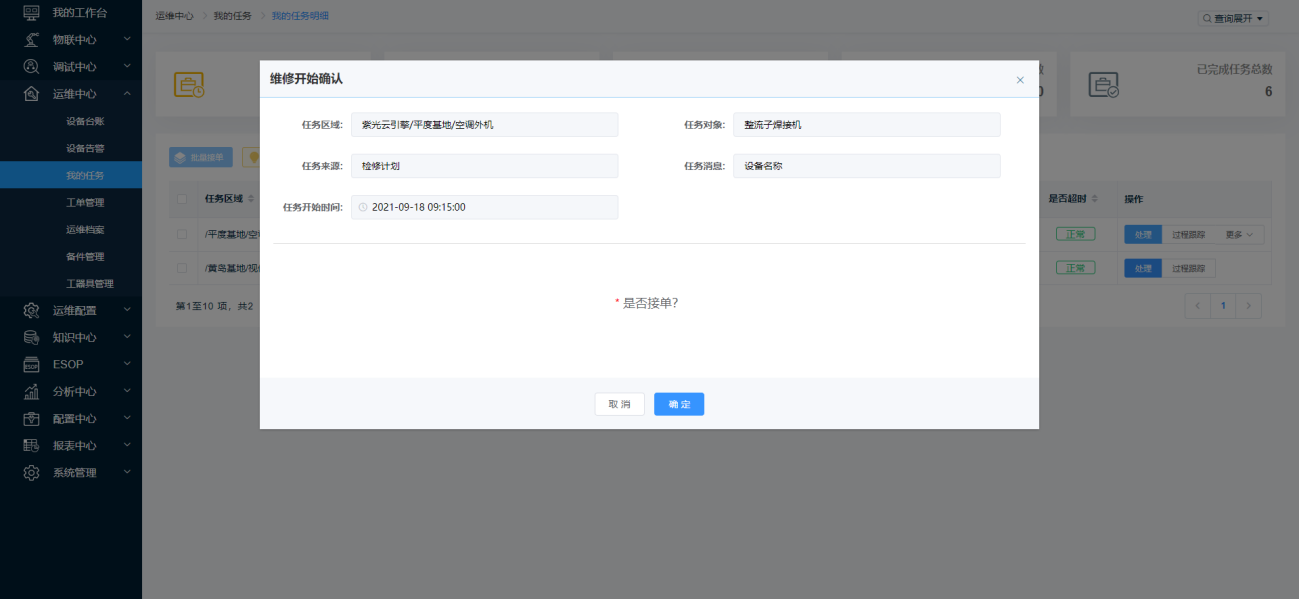
Task: Click the 我的工作台 monitor icon
Action: click(x=32, y=12)
